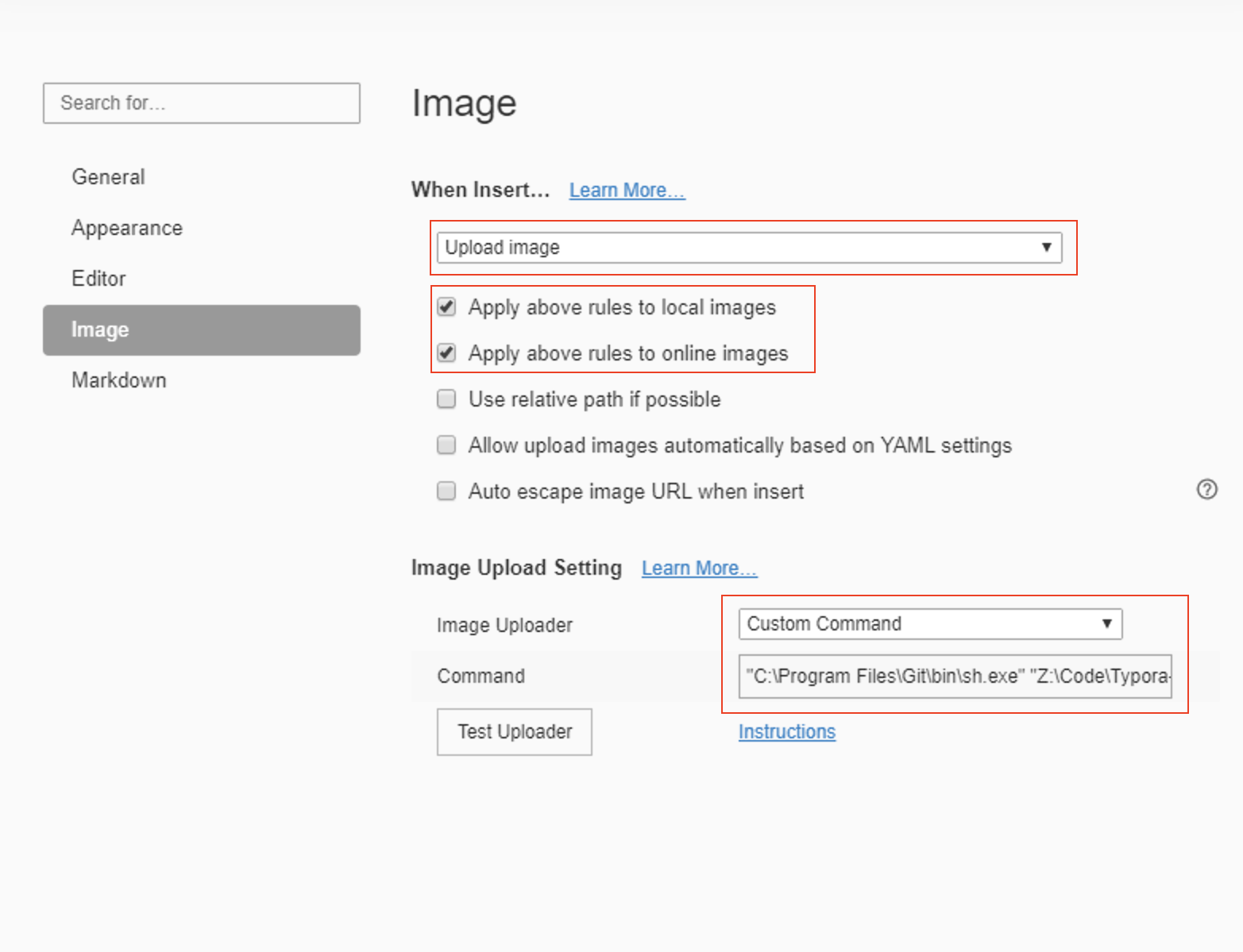Enable Use relative path if possible
Image resolution: width=1243 pixels, height=952 pixels.
(x=446, y=399)
